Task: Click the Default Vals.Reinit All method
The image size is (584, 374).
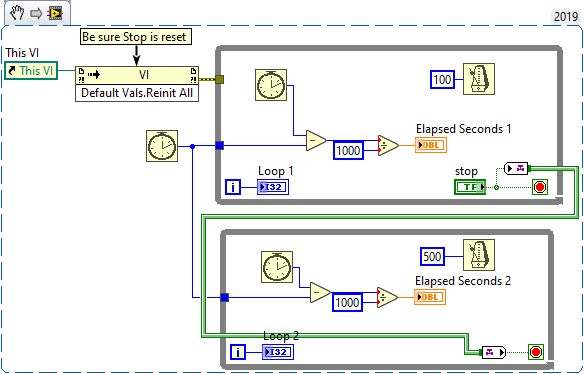Action: click(137, 93)
